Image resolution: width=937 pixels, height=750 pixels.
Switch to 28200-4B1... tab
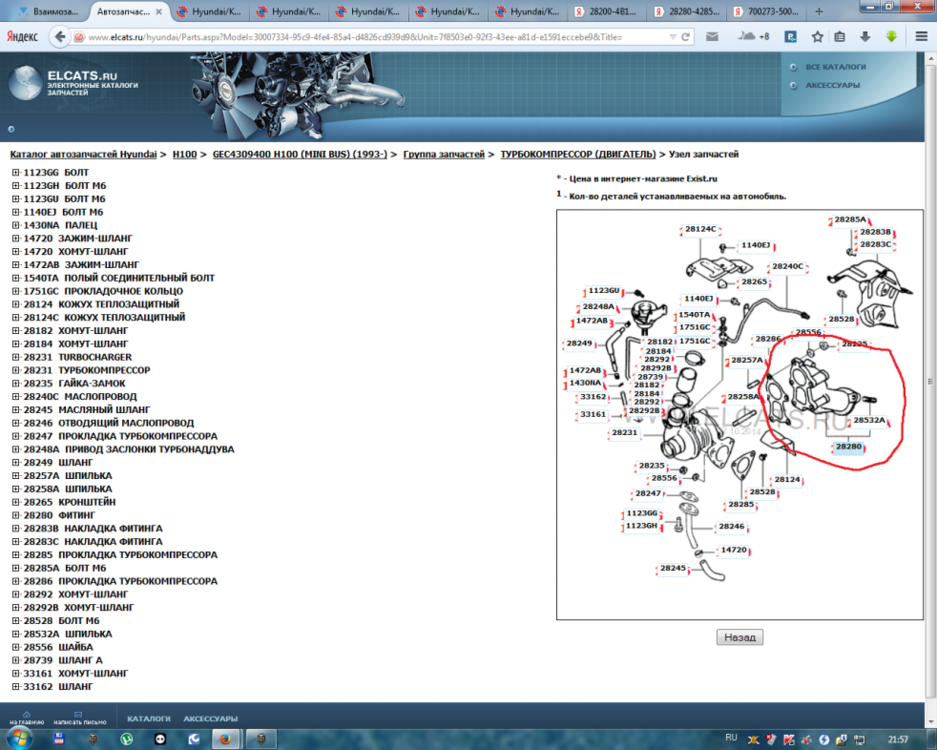606,11
